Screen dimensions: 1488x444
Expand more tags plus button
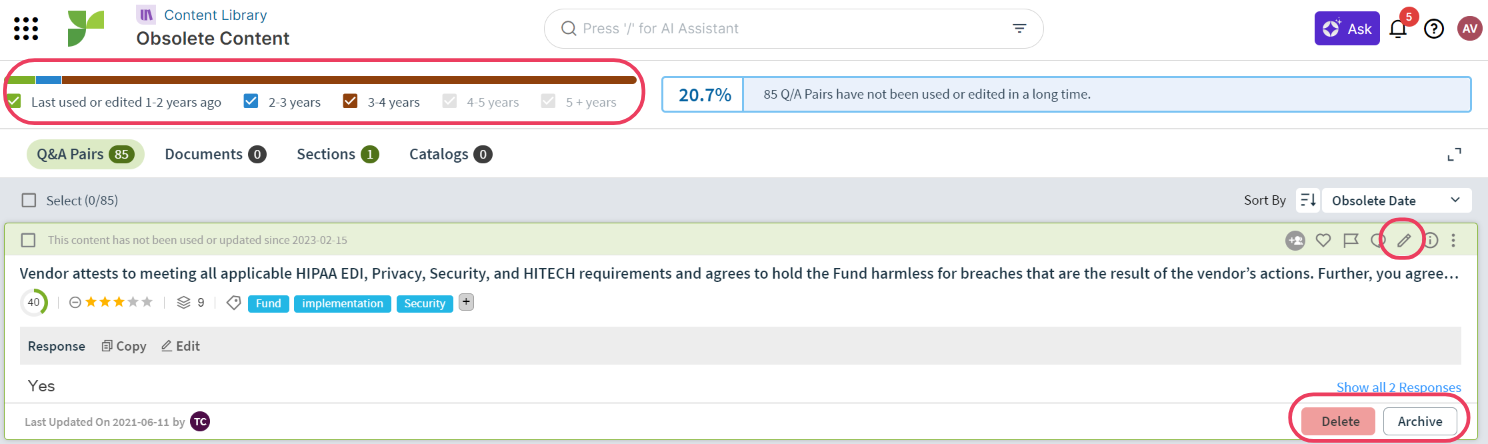coord(466,303)
